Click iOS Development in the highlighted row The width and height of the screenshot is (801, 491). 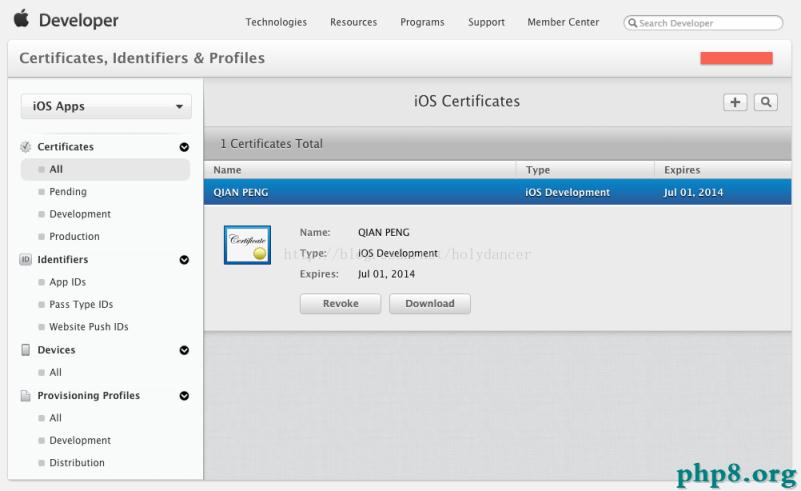(x=568, y=193)
